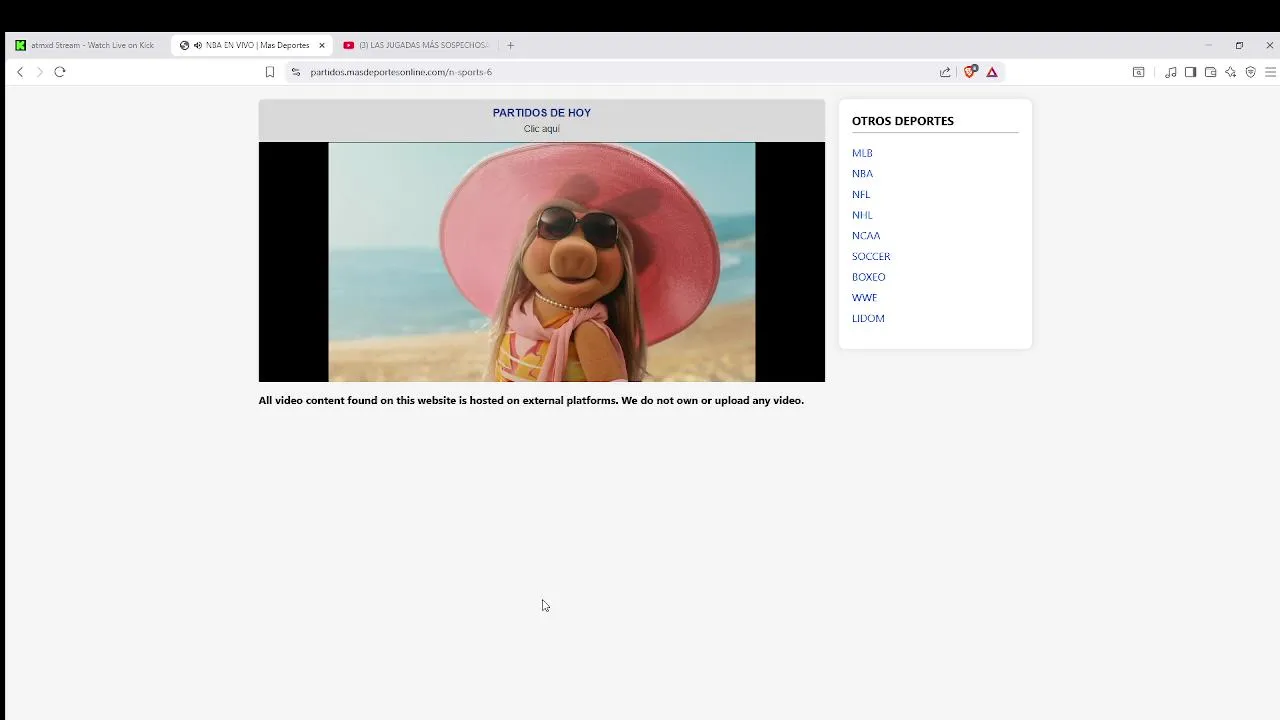Open Brave VPN shield icon
Screen dimensions: 1280x720
pos(1250,72)
